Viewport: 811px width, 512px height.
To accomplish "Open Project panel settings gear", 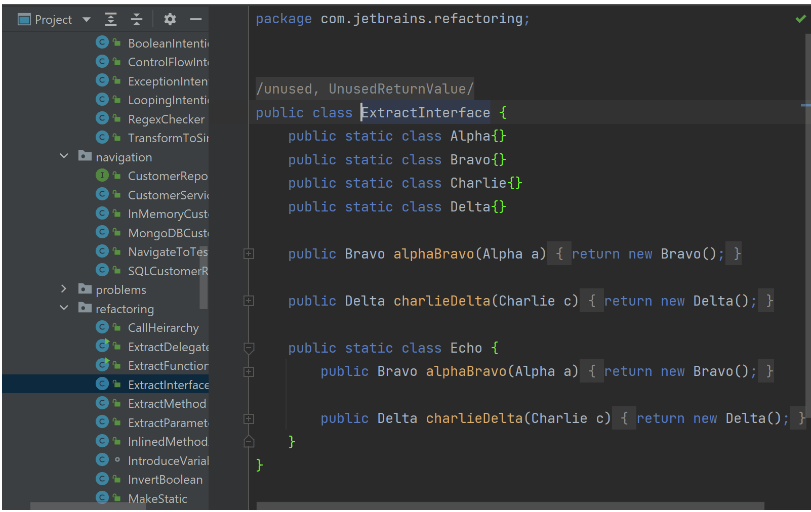I will 170,20.
